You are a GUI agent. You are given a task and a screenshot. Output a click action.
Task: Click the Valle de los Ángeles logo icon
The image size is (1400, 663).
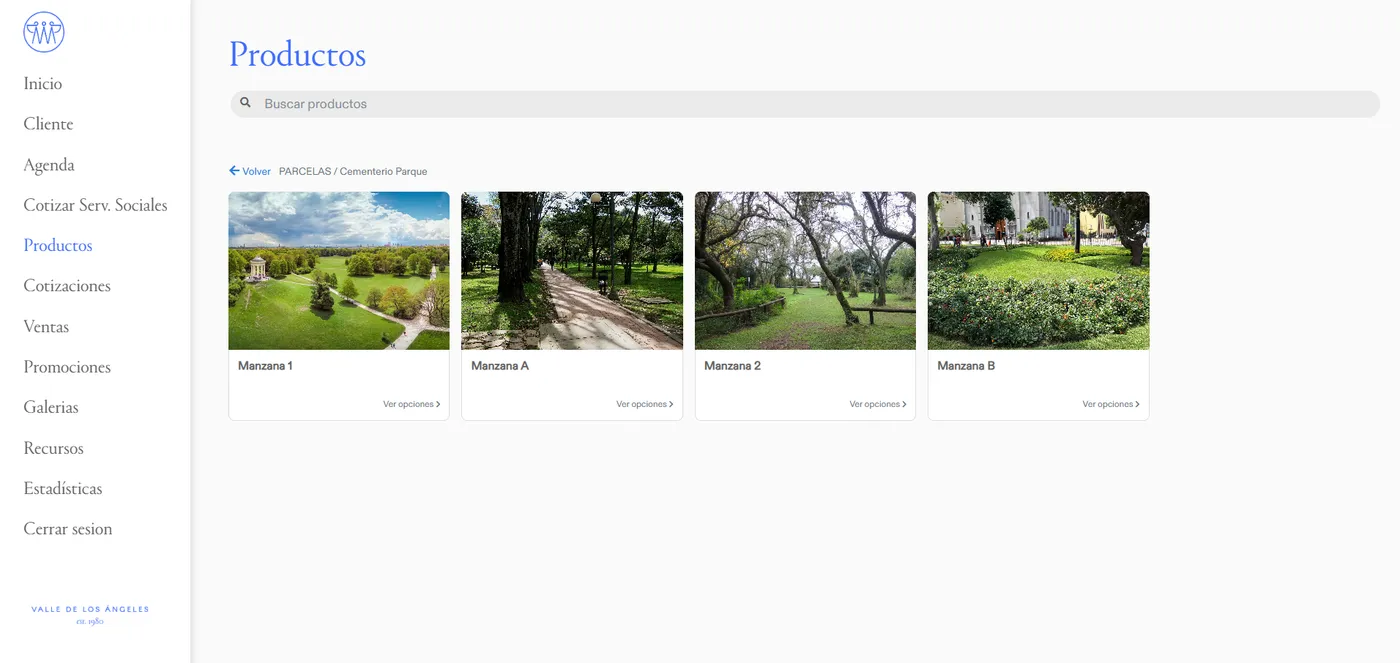coord(44,32)
